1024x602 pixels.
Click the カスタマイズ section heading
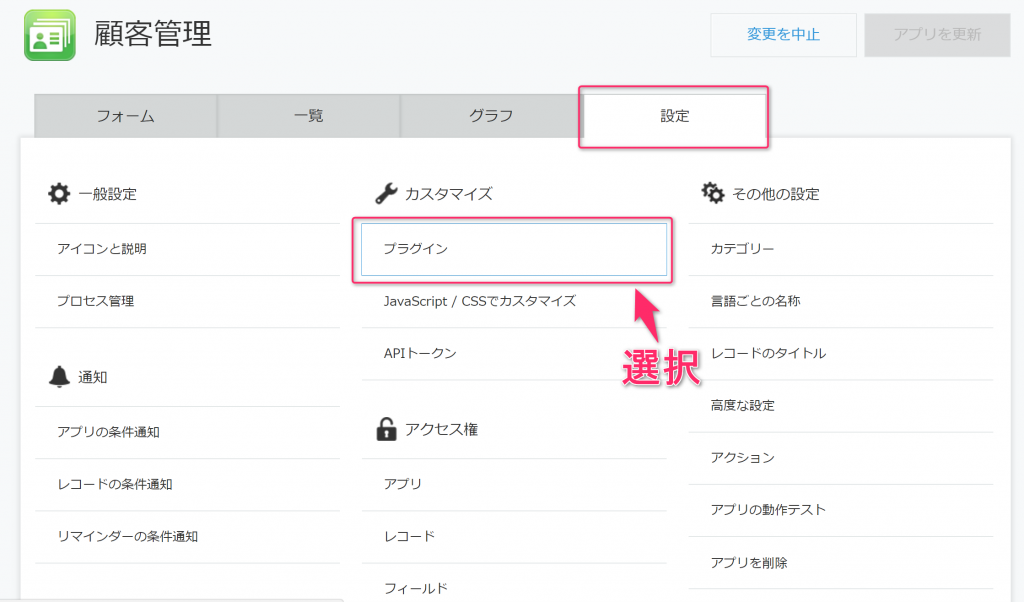point(449,194)
